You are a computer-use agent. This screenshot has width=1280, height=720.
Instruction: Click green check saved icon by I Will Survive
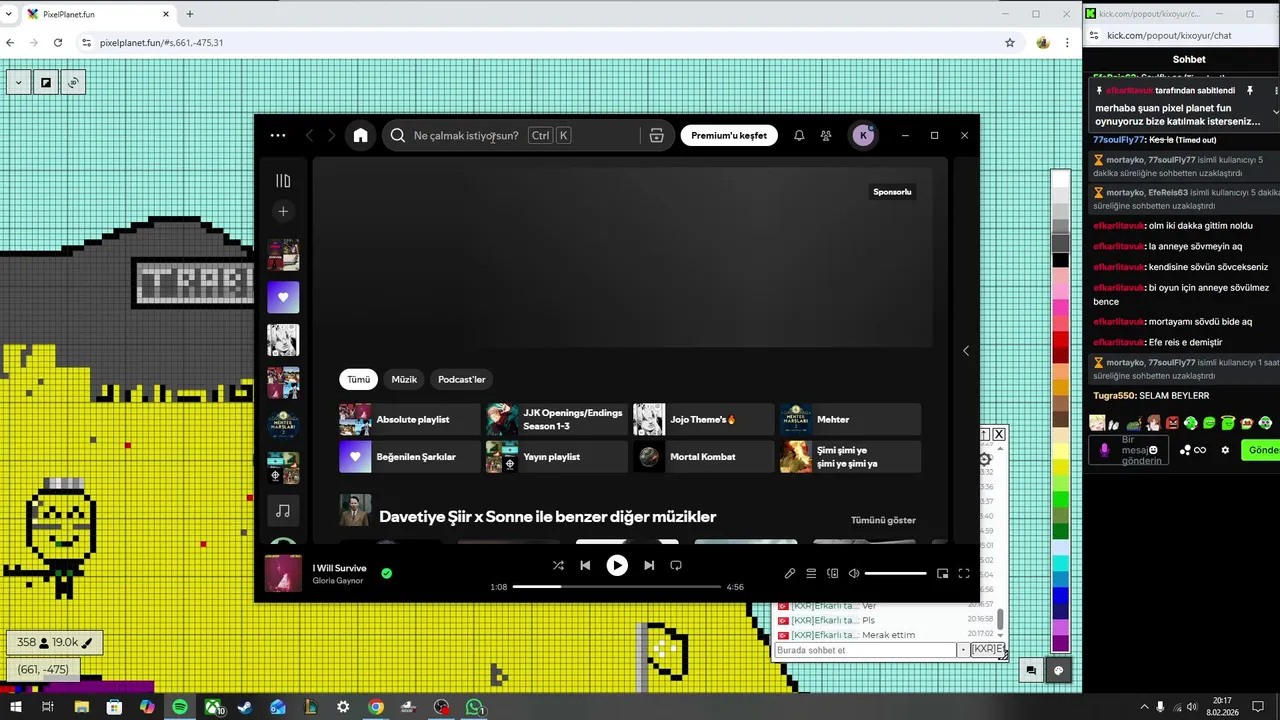pyautogui.click(x=386, y=574)
